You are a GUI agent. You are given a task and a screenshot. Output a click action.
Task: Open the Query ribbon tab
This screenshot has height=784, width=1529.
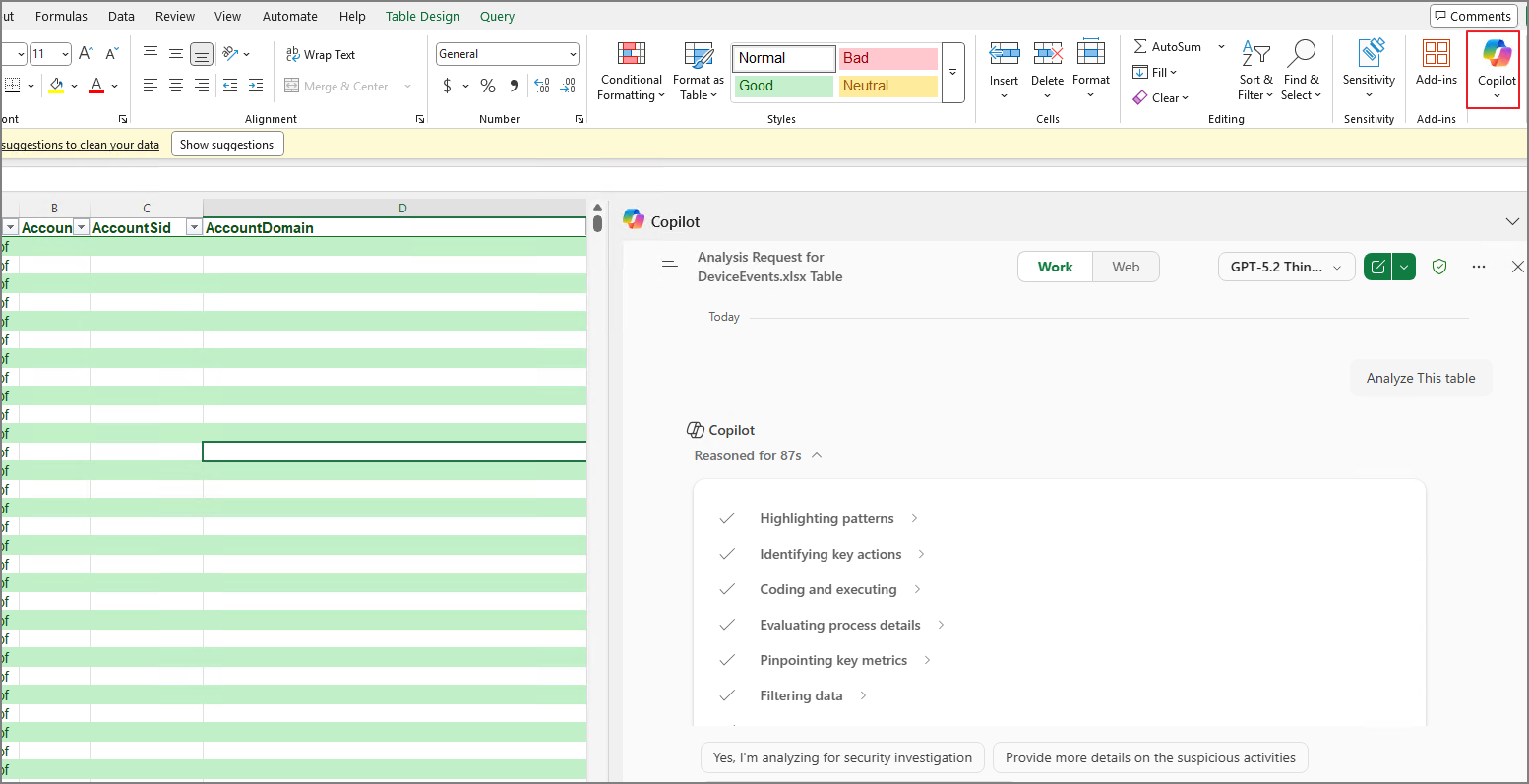pos(497,16)
